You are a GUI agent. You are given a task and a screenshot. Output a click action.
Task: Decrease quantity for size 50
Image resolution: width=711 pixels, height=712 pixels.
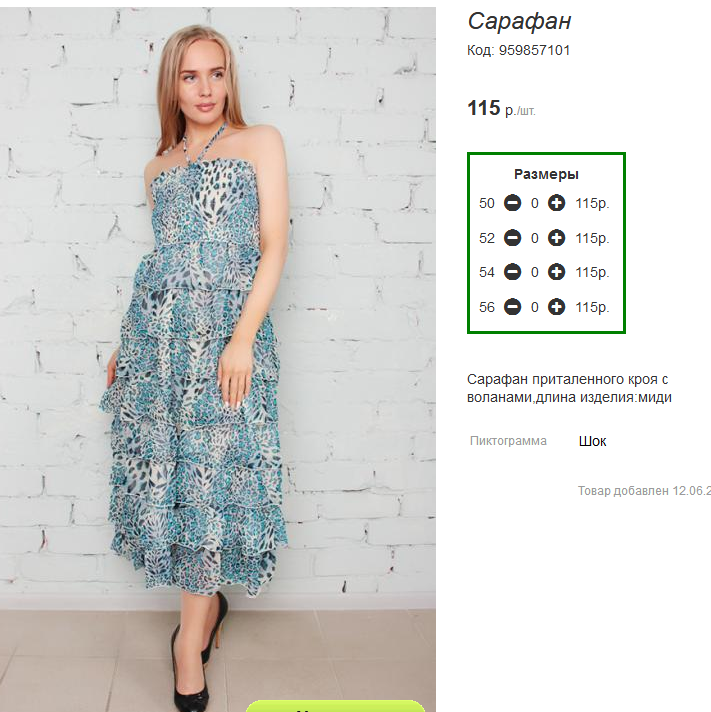click(x=513, y=203)
